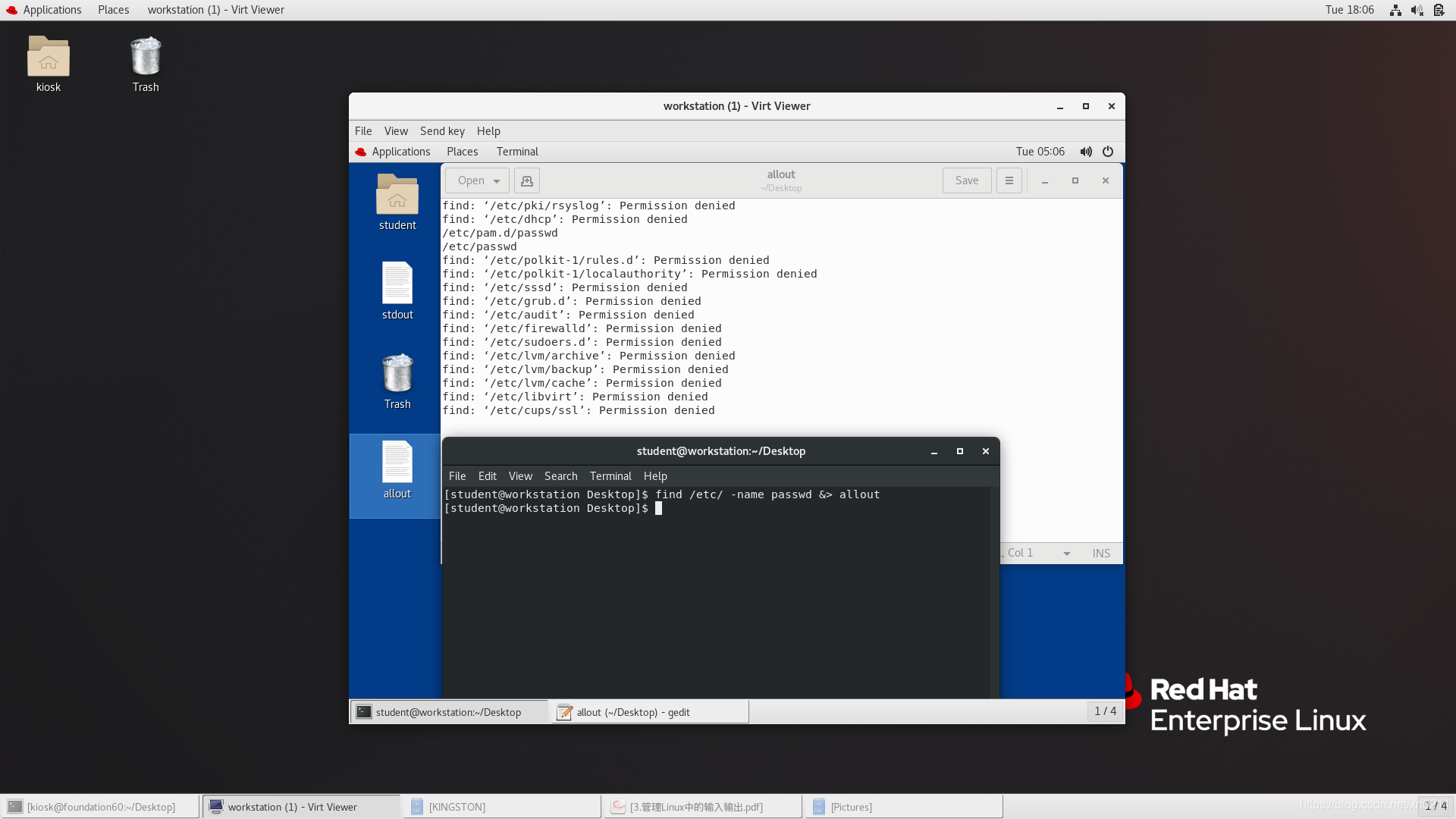Click the guest power icon
The width and height of the screenshot is (1456, 819).
[1108, 152]
